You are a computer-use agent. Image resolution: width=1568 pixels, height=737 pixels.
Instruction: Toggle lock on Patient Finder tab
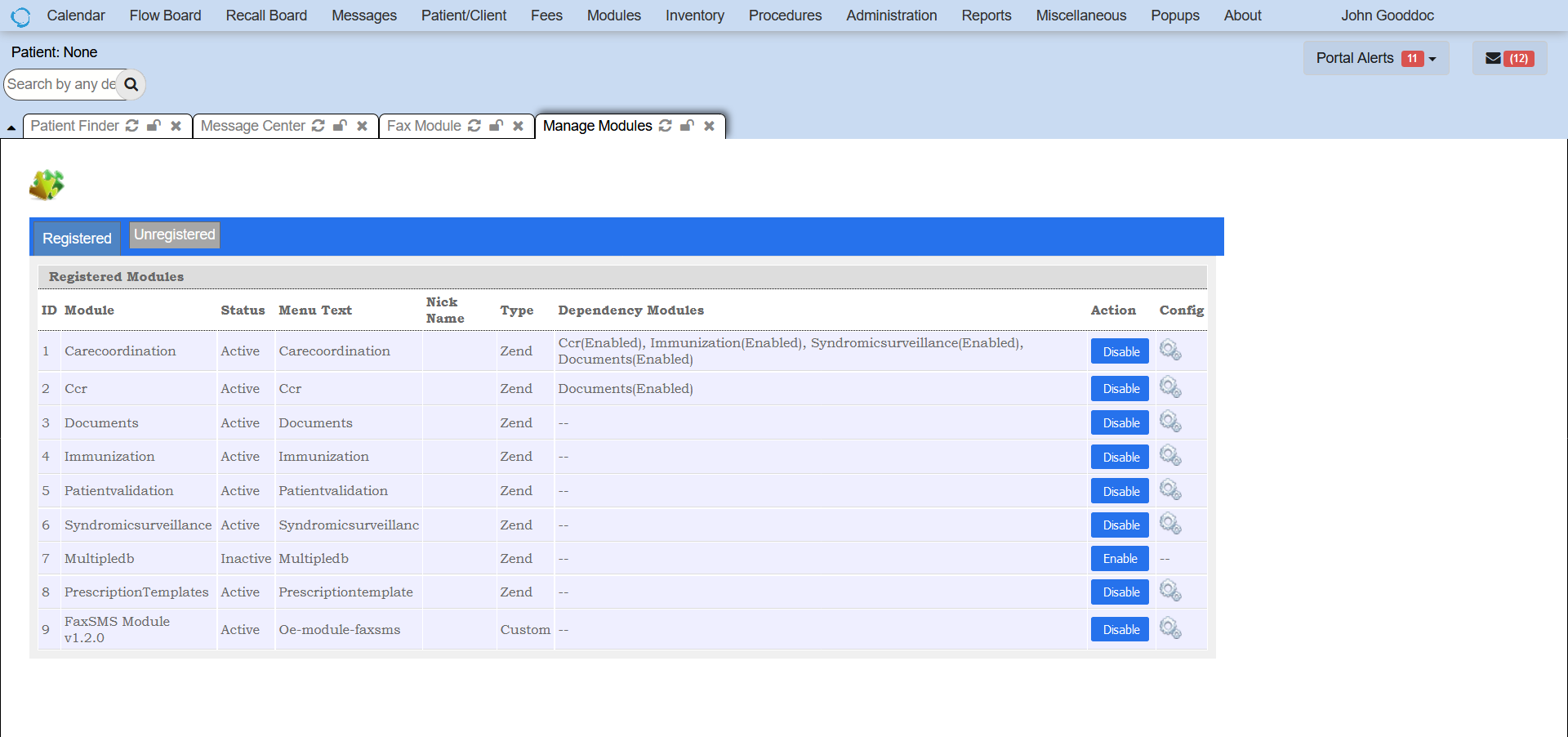154,126
